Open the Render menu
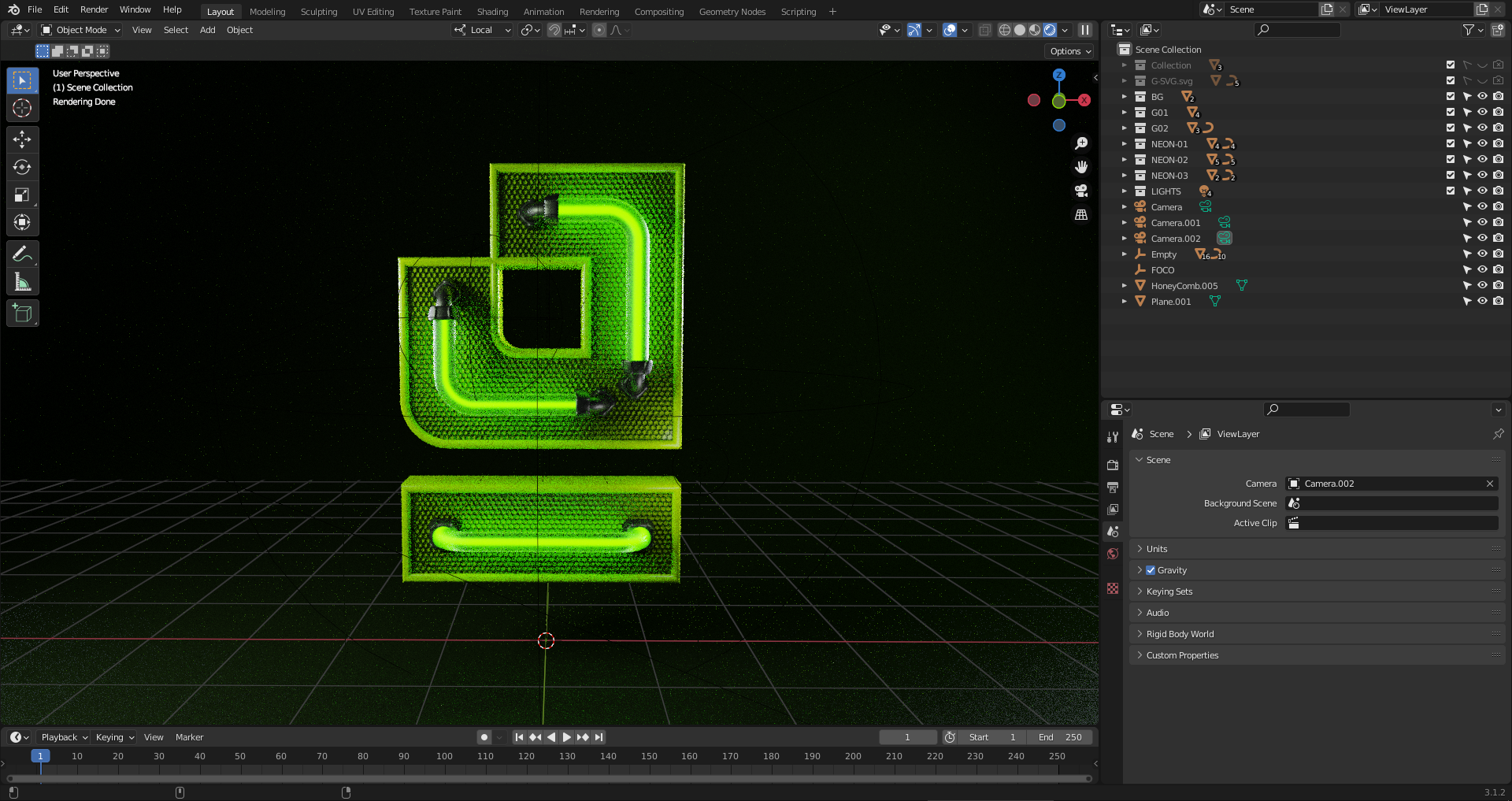The width and height of the screenshot is (1512, 801). 94,9
